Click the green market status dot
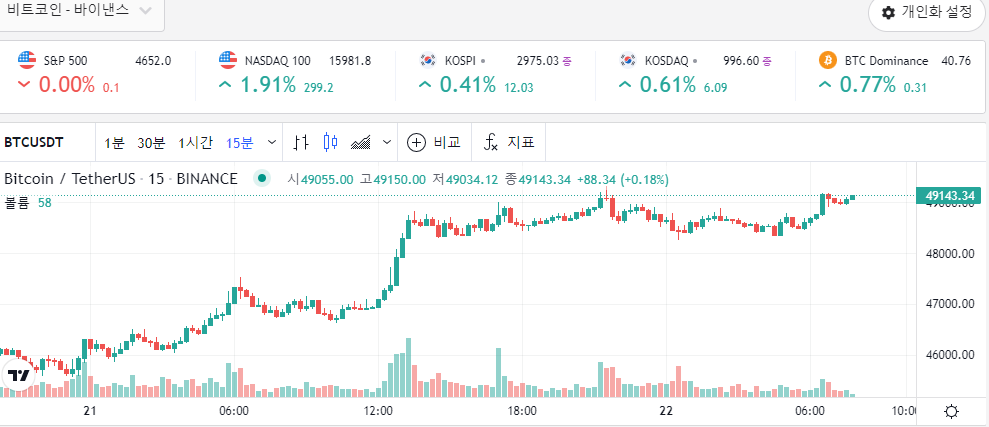Screen dimensions: 989x427 point(262,179)
